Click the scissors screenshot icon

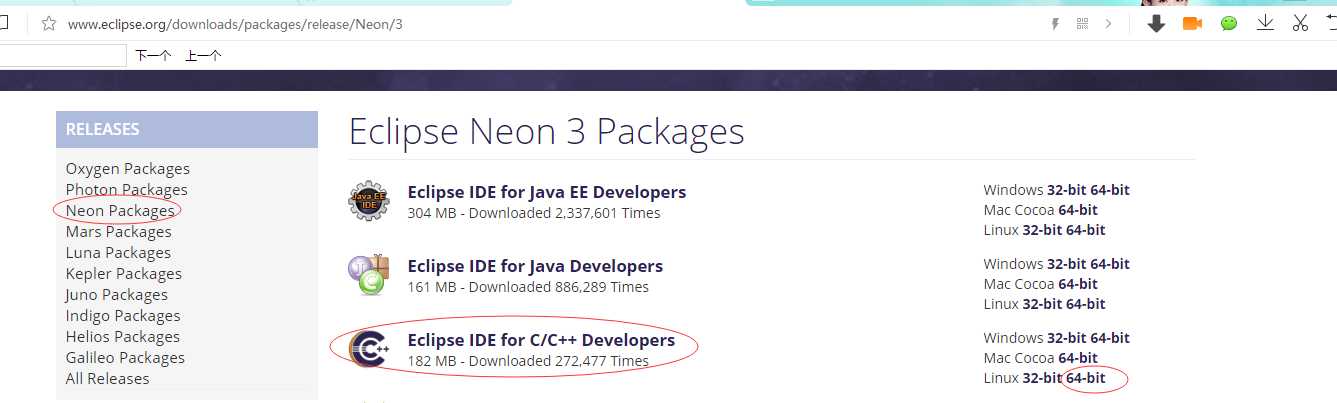coord(1300,23)
